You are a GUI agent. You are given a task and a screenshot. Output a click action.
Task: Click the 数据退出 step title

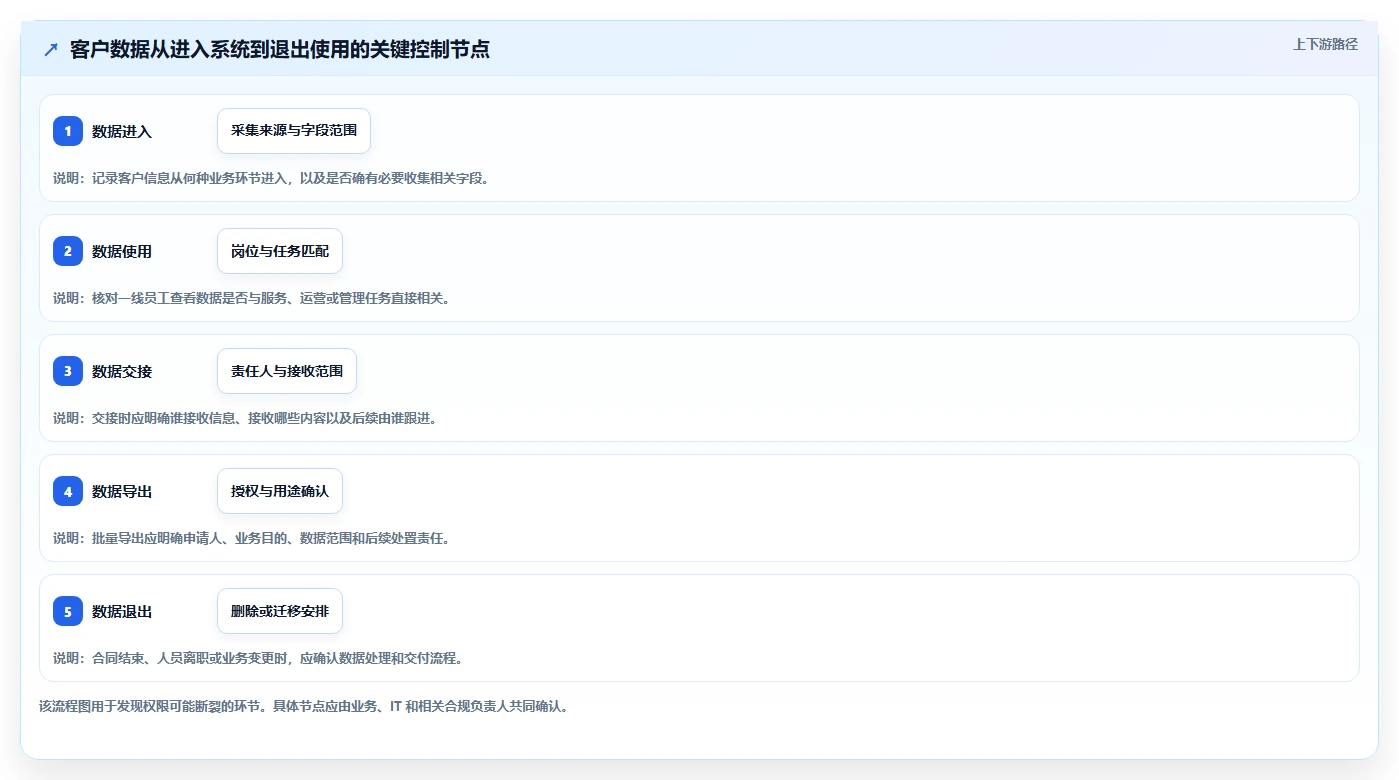(x=122, y=611)
